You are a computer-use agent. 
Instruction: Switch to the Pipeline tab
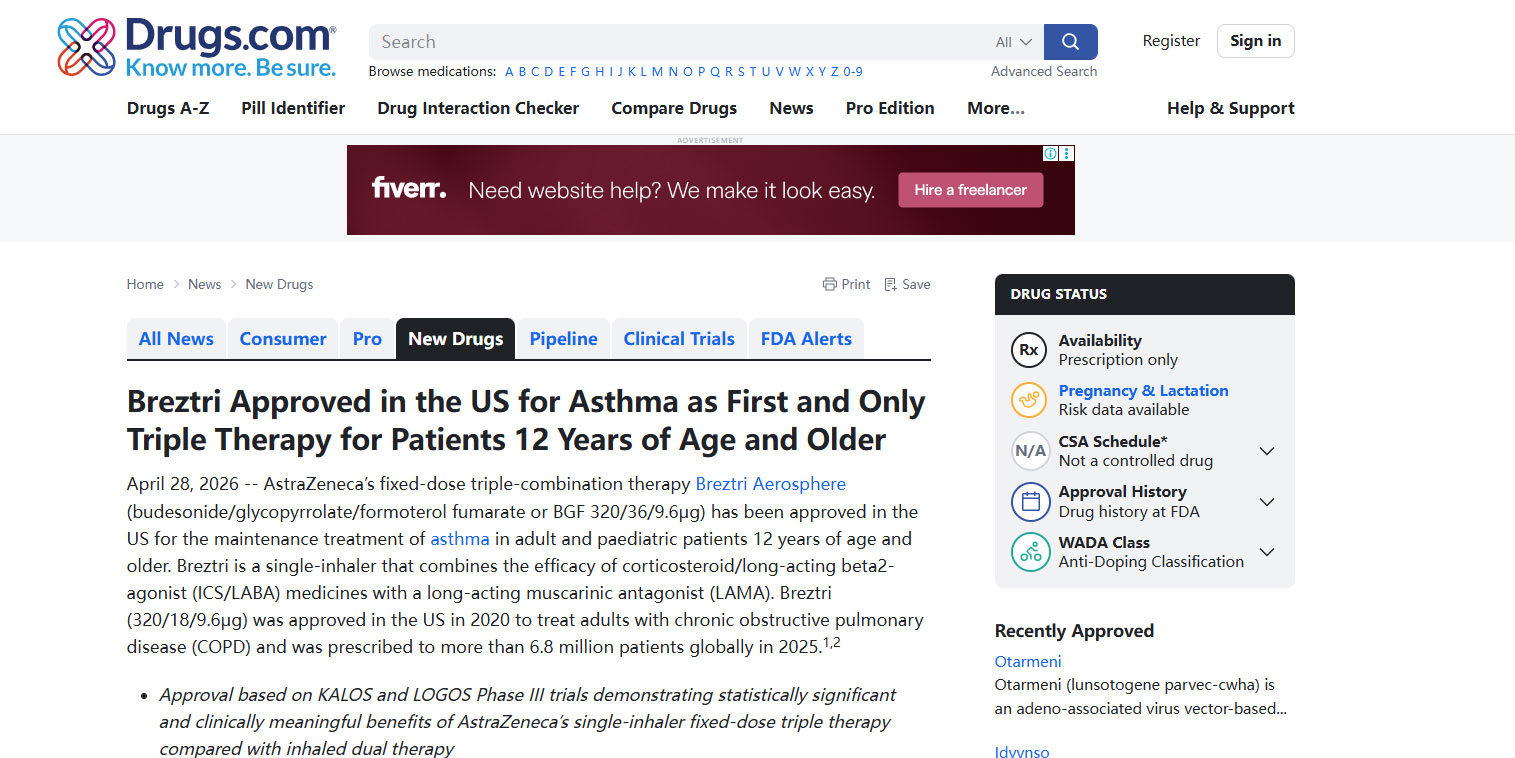[x=563, y=339]
